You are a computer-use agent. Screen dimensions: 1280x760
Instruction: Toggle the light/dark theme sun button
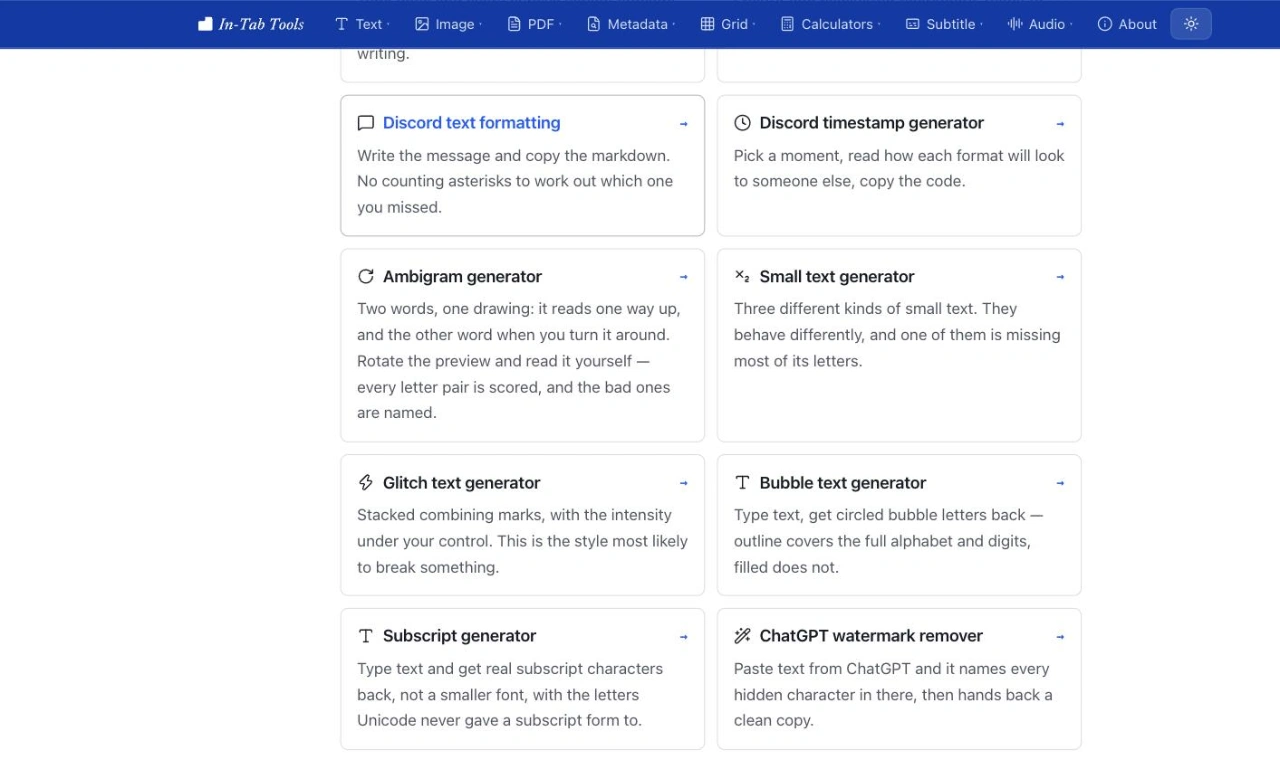1191,24
